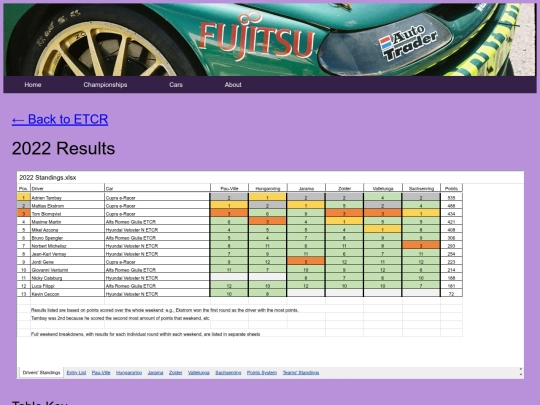
Task: Click the note starting "Results listed are based"
Action: (x=165, y=310)
